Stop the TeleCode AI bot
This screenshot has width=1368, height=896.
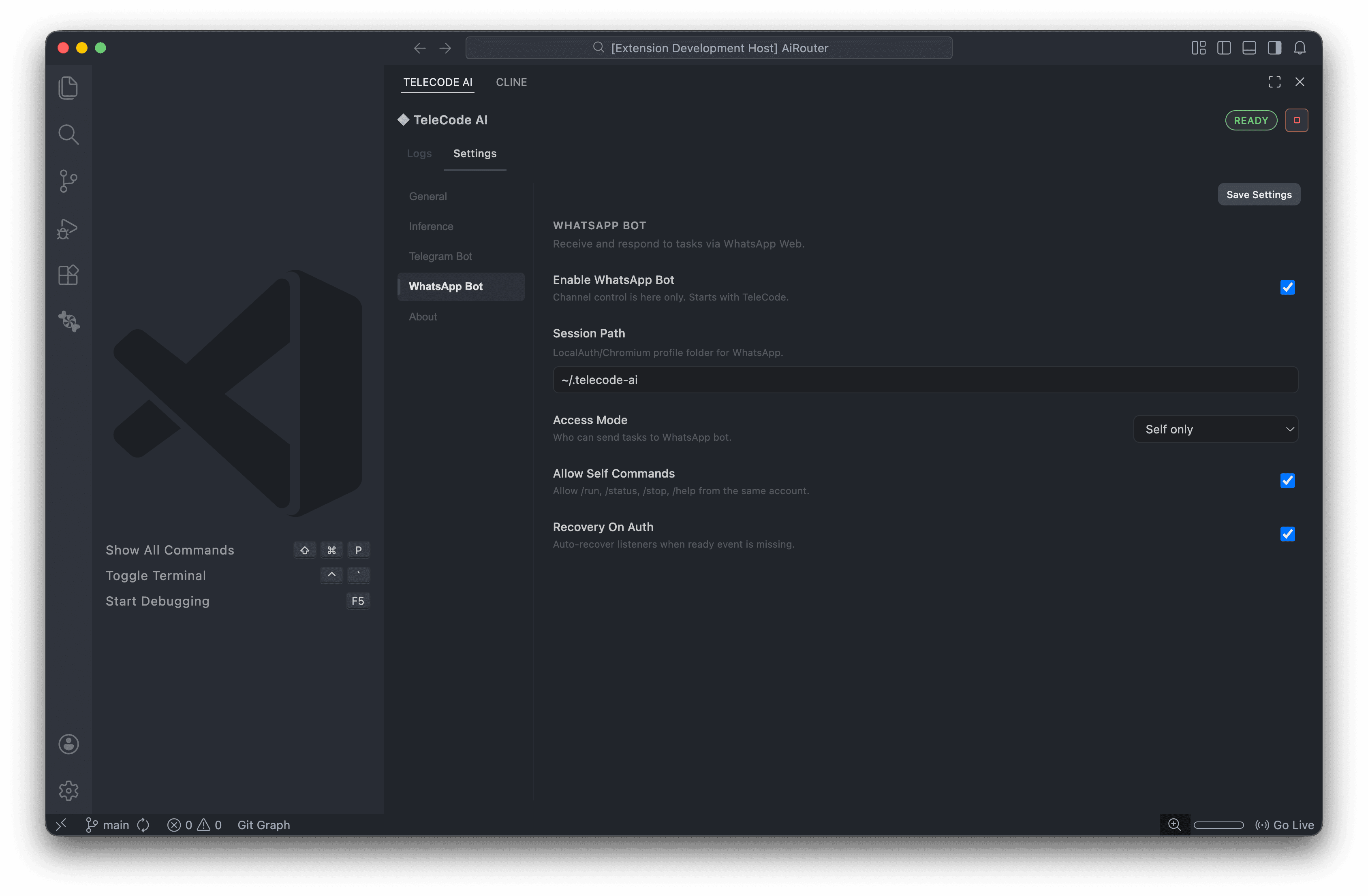tap(1296, 120)
